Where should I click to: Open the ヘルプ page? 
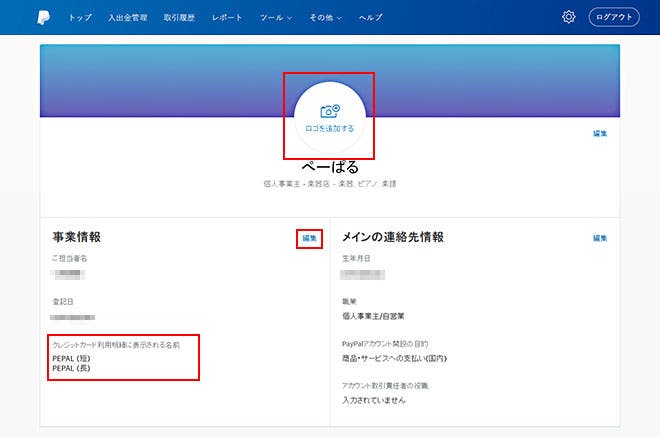coord(370,18)
